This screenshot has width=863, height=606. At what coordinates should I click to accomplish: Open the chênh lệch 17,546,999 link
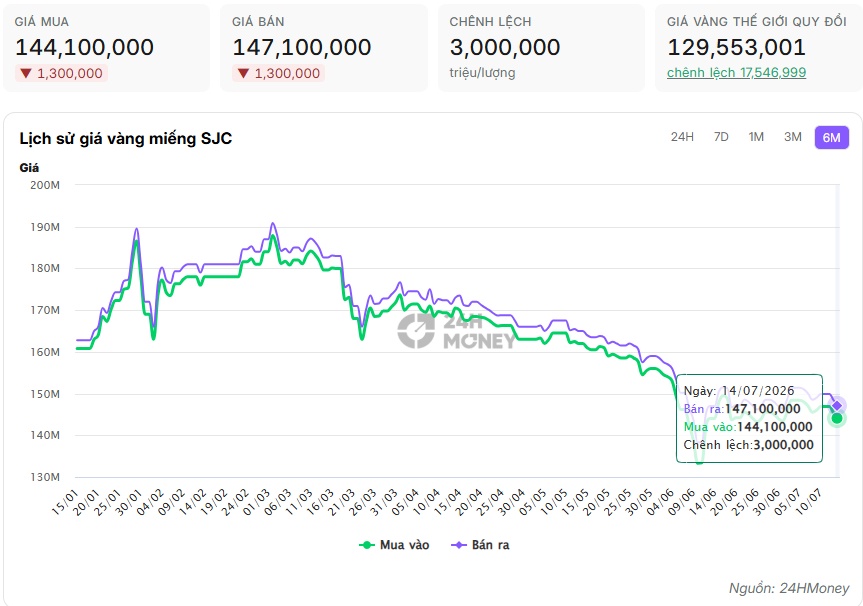click(736, 73)
